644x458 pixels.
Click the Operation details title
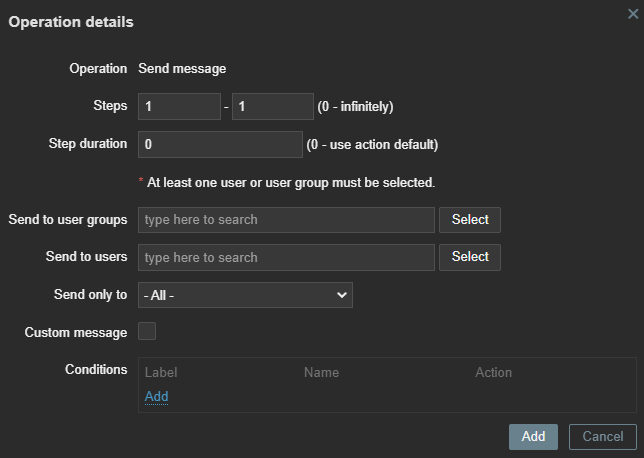point(71,21)
